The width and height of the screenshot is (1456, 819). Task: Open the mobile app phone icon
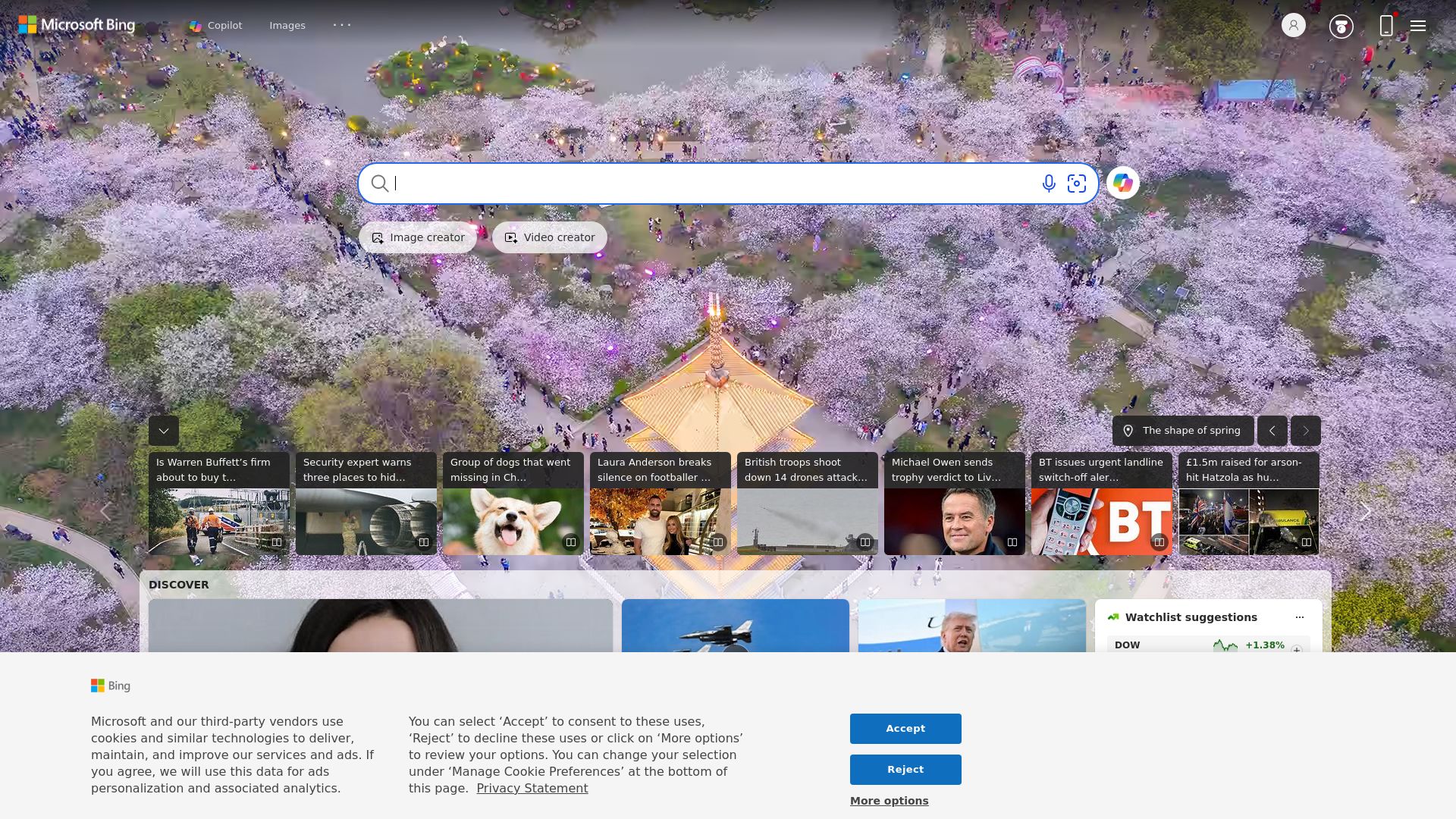[1386, 25]
